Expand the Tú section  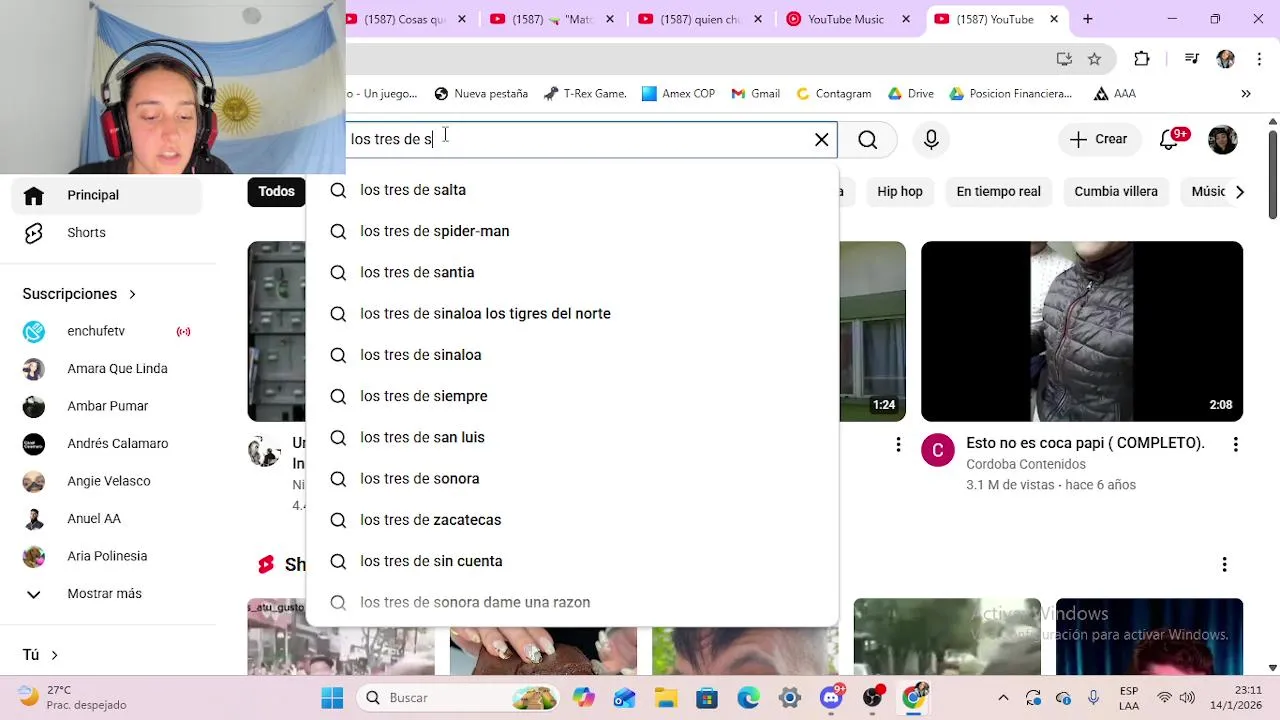tap(41, 655)
